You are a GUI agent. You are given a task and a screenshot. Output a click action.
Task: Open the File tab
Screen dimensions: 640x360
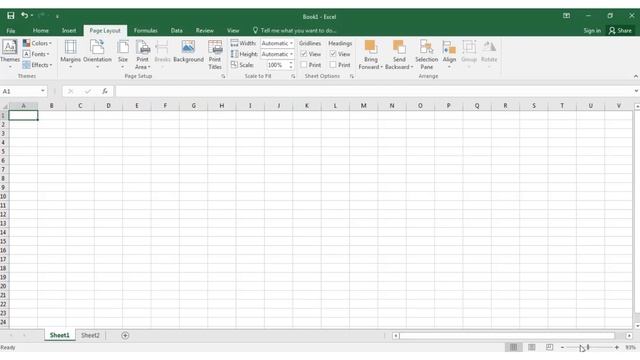[11, 31]
